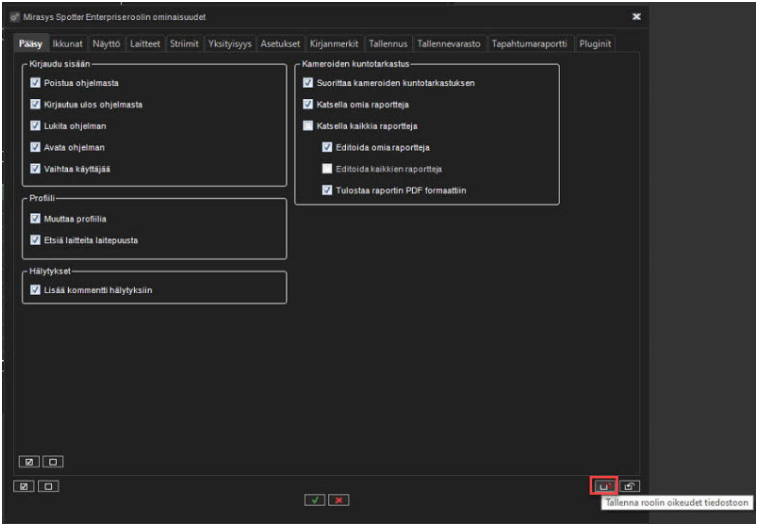Uncheck the Poistua ohjelmasta checkbox
757x527 pixels.
tap(35, 83)
